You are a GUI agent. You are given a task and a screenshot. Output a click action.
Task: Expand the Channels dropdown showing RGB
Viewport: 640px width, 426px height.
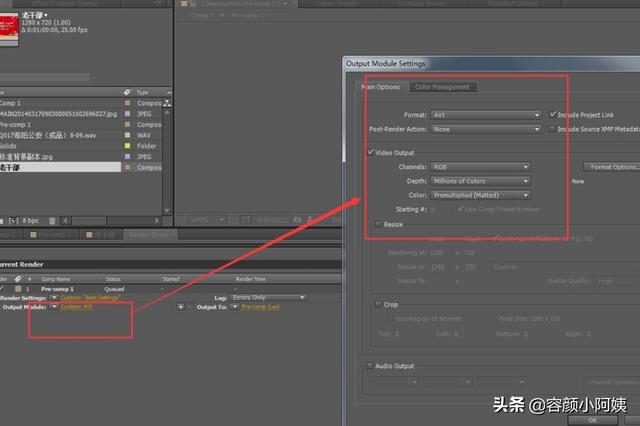pyautogui.click(x=481, y=167)
